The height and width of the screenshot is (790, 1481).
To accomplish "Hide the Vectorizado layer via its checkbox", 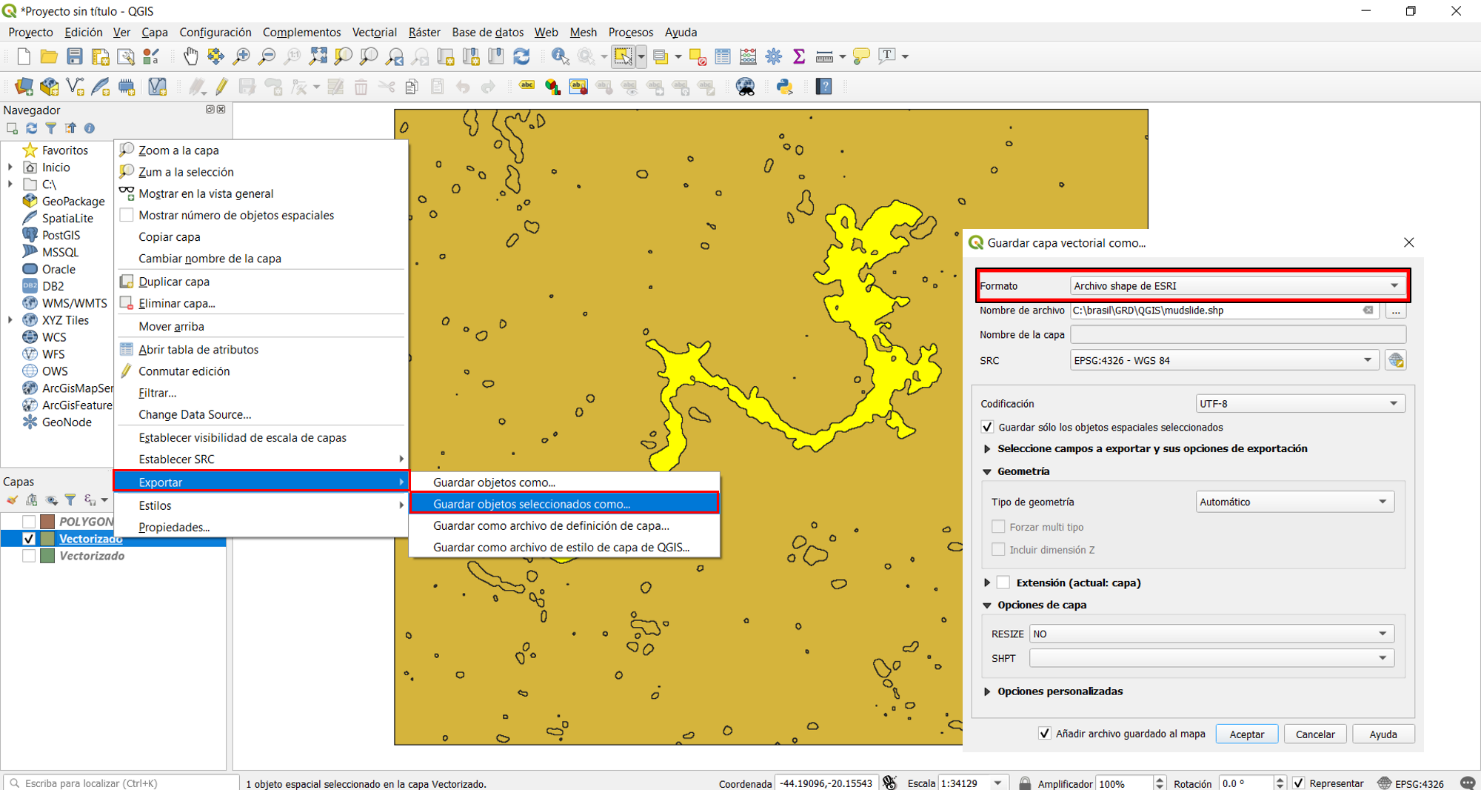I will click(x=28, y=538).
